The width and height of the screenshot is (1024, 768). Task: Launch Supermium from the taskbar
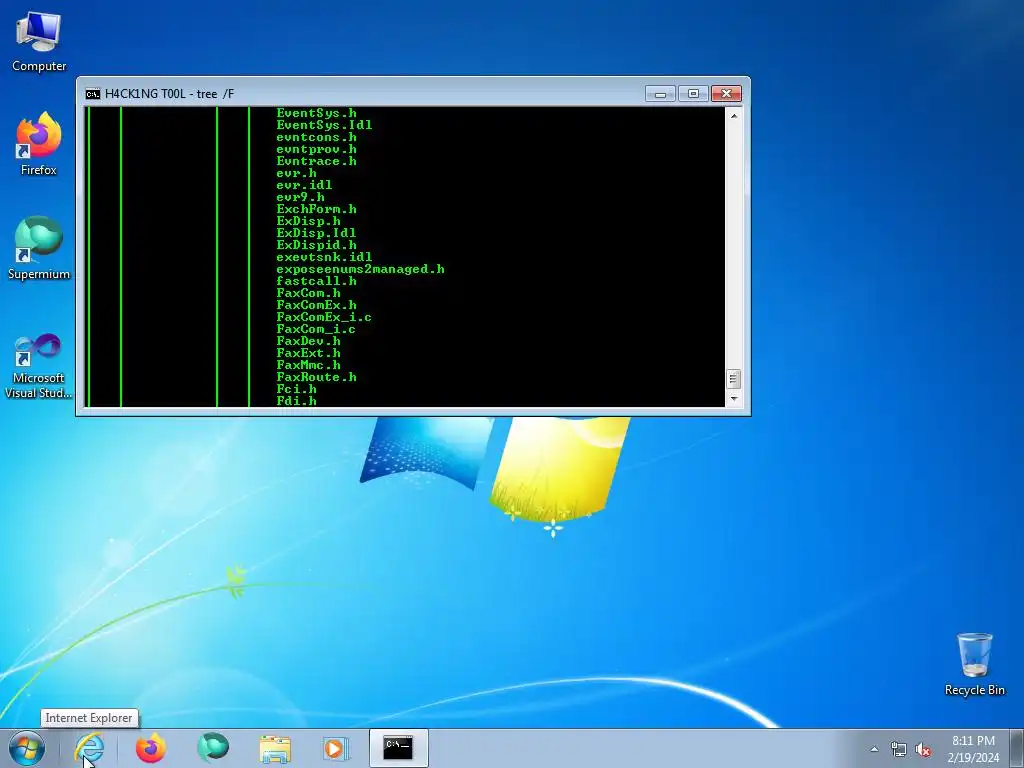(x=213, y=748)
